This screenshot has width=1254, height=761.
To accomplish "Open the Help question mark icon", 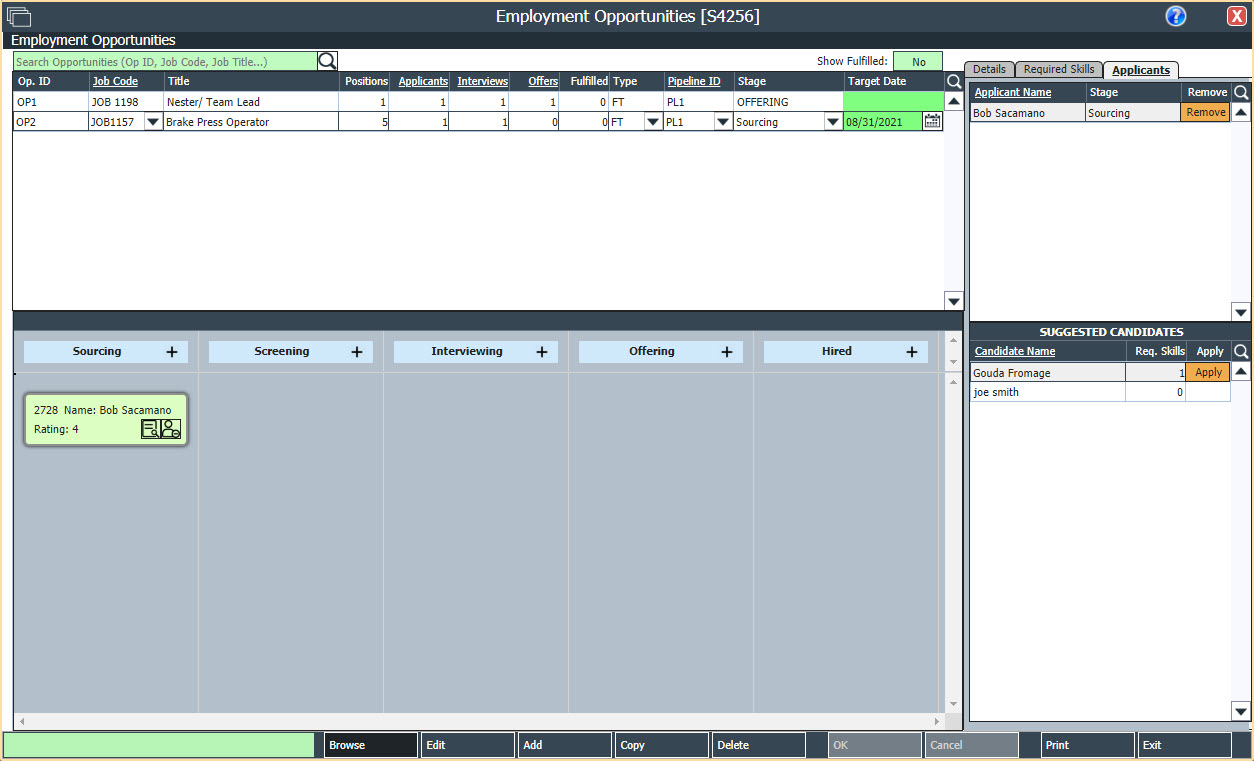I will 1175,15.
